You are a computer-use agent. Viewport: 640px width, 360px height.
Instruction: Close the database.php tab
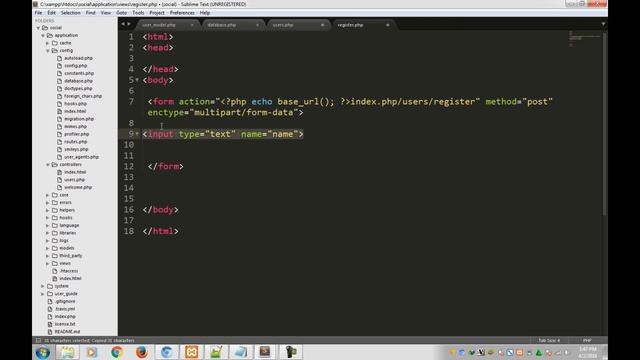click(x=257, y=25)
